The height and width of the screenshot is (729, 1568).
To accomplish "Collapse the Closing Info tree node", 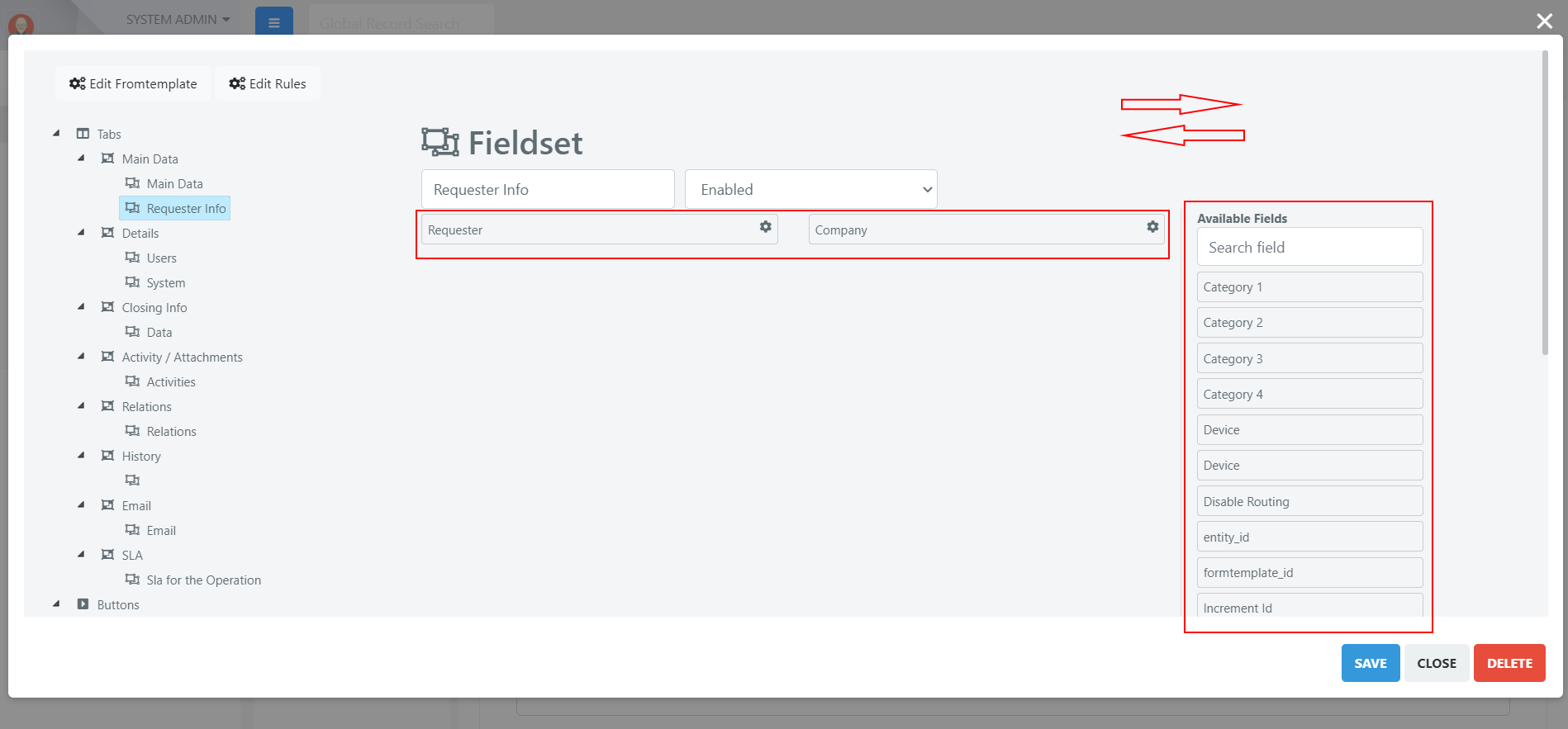I will (81, 306).
